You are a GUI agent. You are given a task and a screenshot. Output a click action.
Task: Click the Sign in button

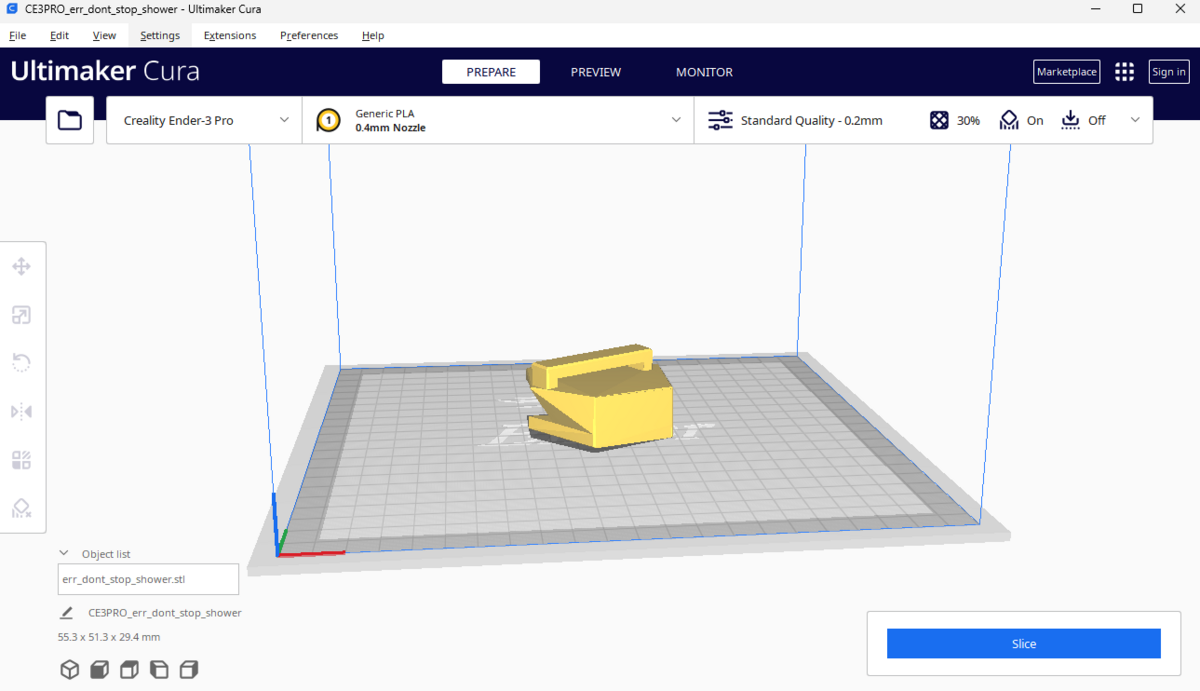pyautogui.click(x=1169, y=72)
